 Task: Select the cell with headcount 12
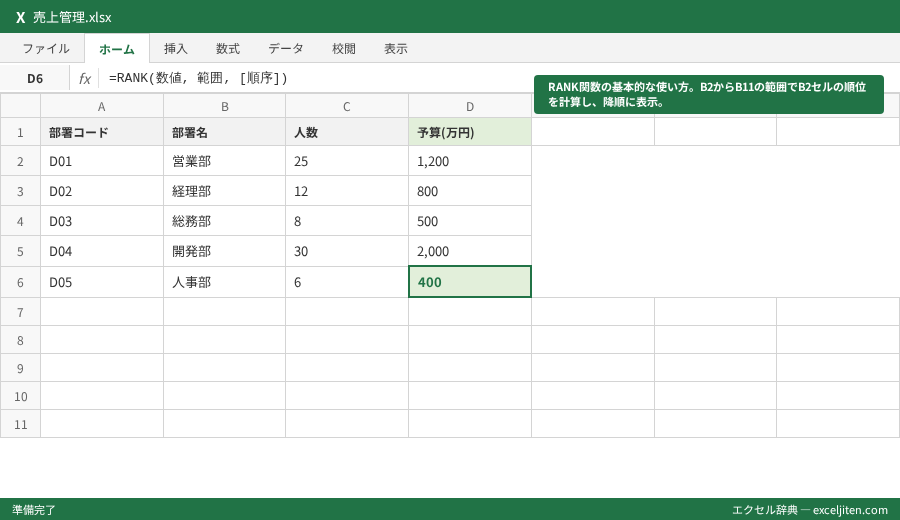click(x=347, y=191)
